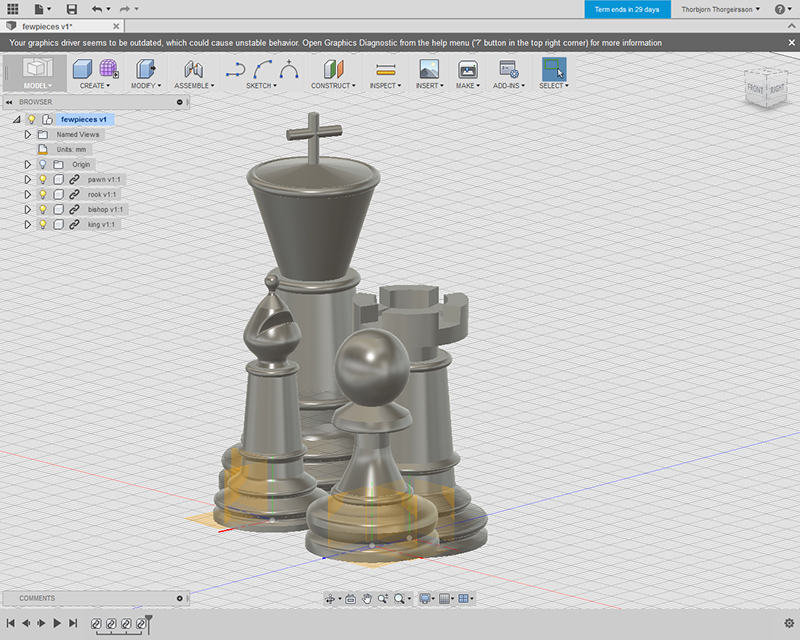Click the BROWSER panel options dot
The width and height of the screenshot is (800, 640).
pos(180,102)
